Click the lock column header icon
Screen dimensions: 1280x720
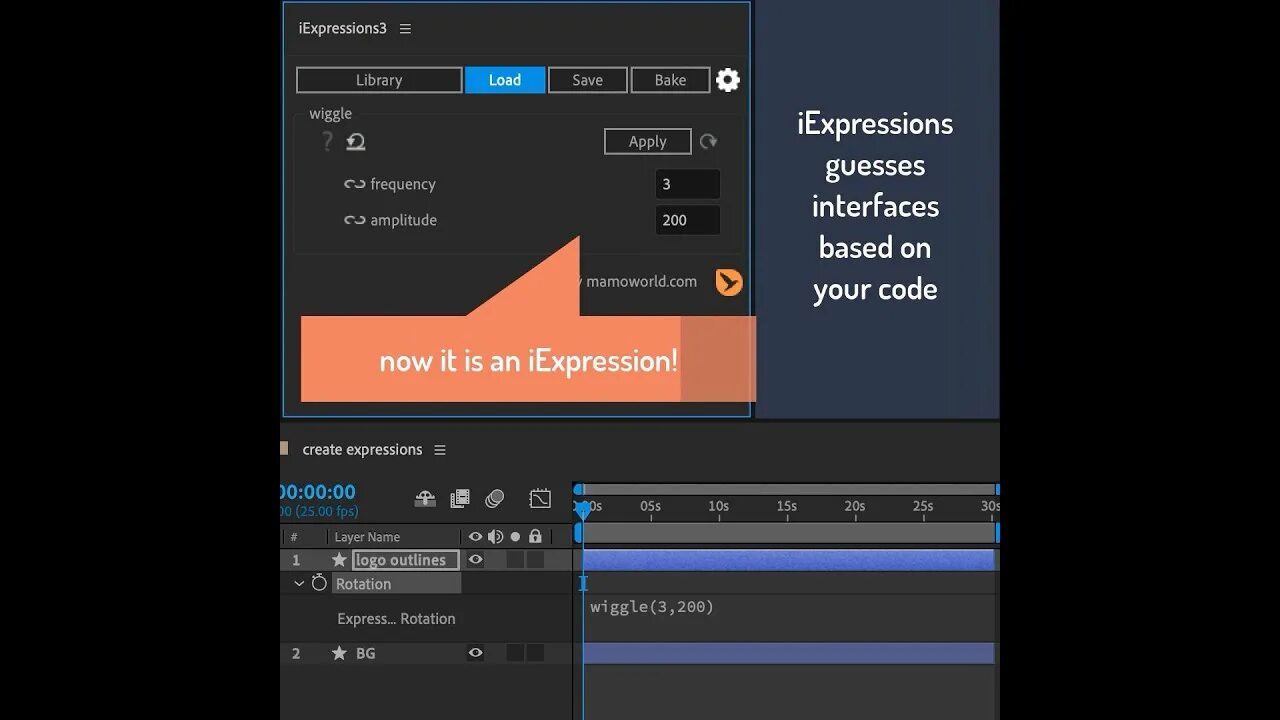coord(535,537)
